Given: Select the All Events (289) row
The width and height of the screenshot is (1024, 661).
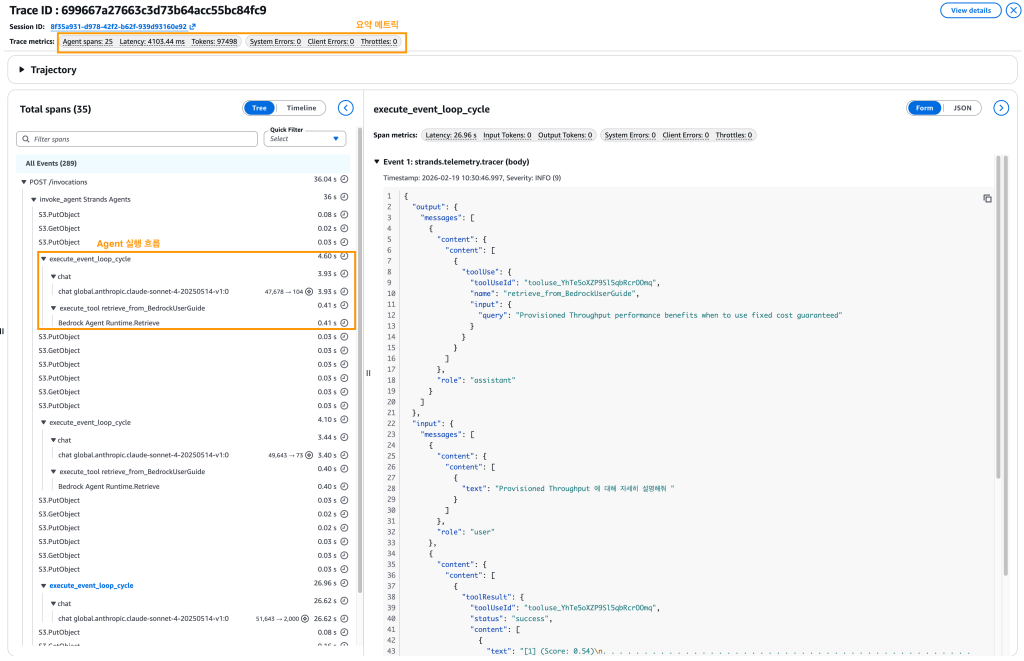Looking at the screenshot, I should [46, 163].
